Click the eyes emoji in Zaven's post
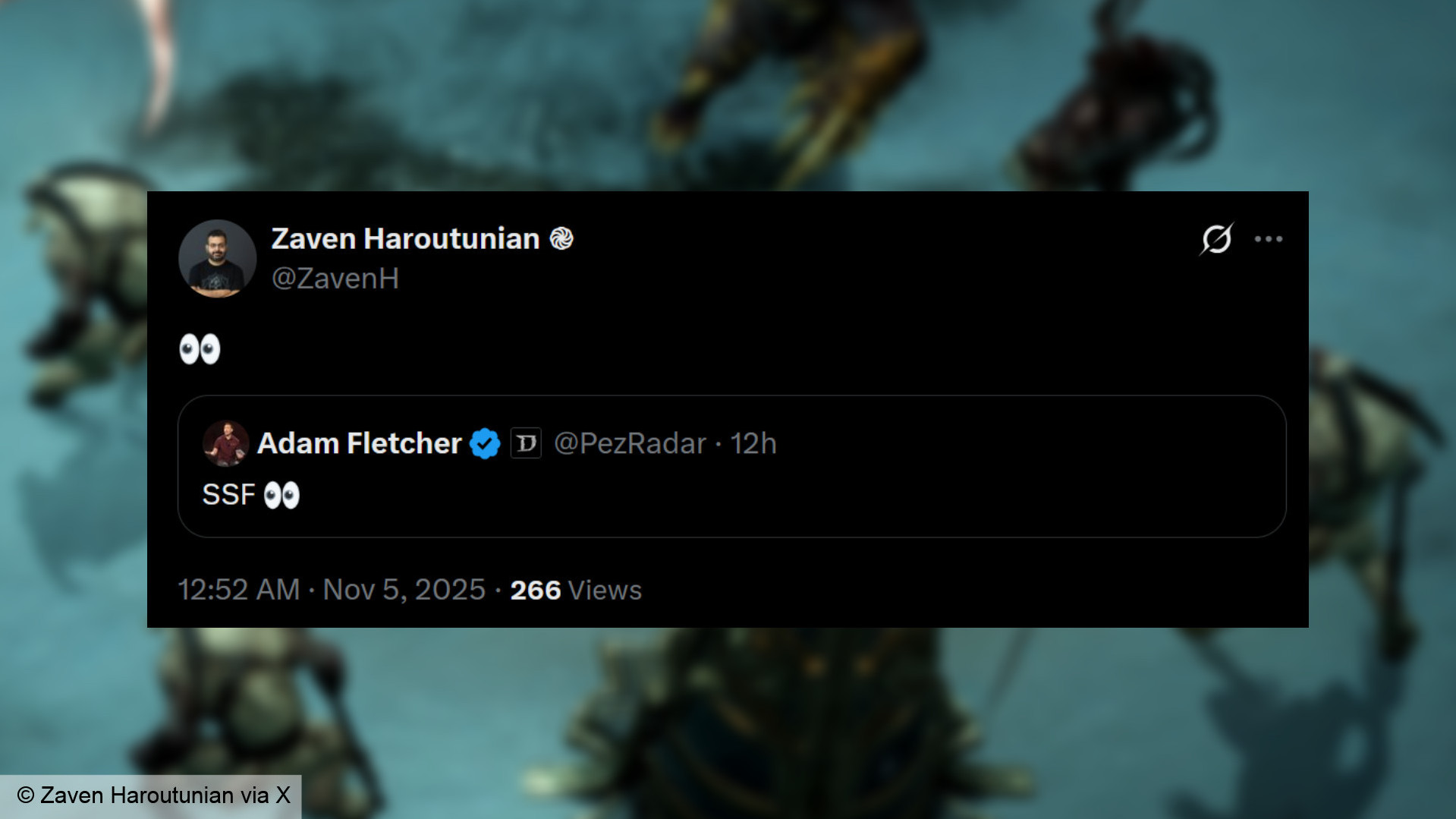Image resolution: width=1456 pixels, height=819 pixels. [x=200, y=349]
